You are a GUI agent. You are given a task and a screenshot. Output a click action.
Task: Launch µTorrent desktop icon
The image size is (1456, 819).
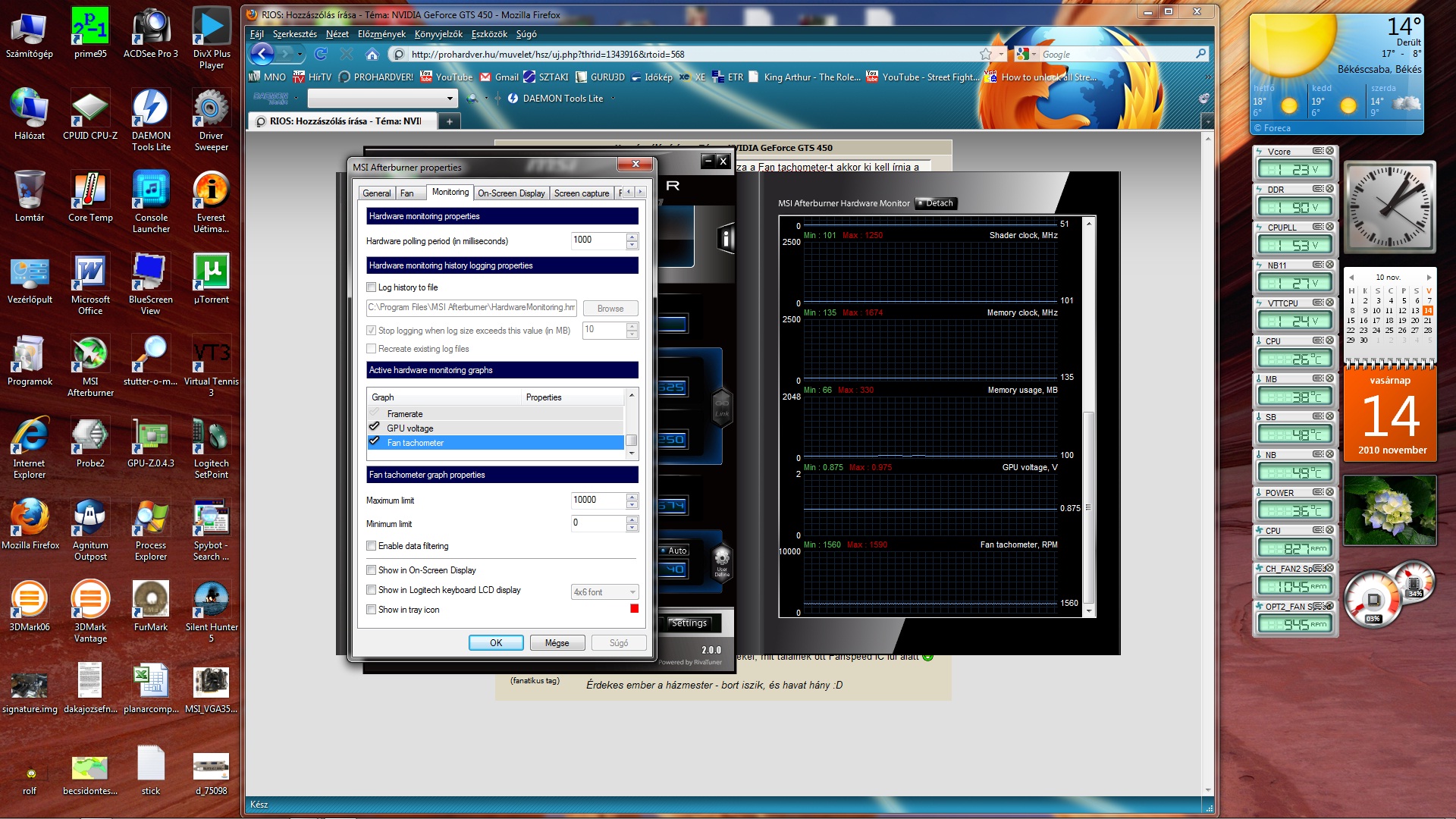click(x=212, y=278)
